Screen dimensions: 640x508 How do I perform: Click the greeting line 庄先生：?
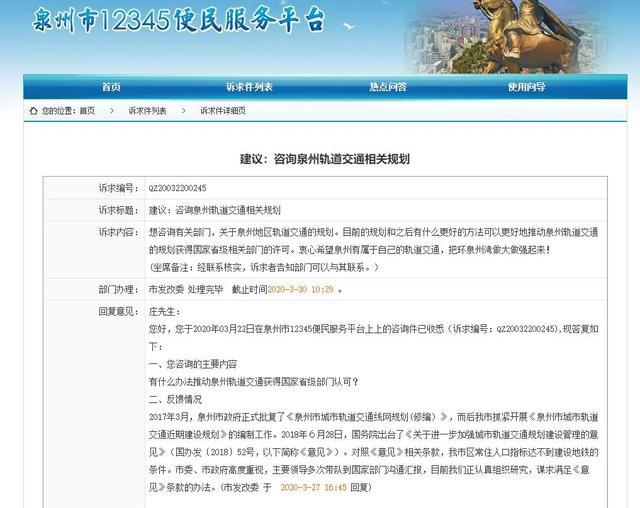tap(164, 312)
